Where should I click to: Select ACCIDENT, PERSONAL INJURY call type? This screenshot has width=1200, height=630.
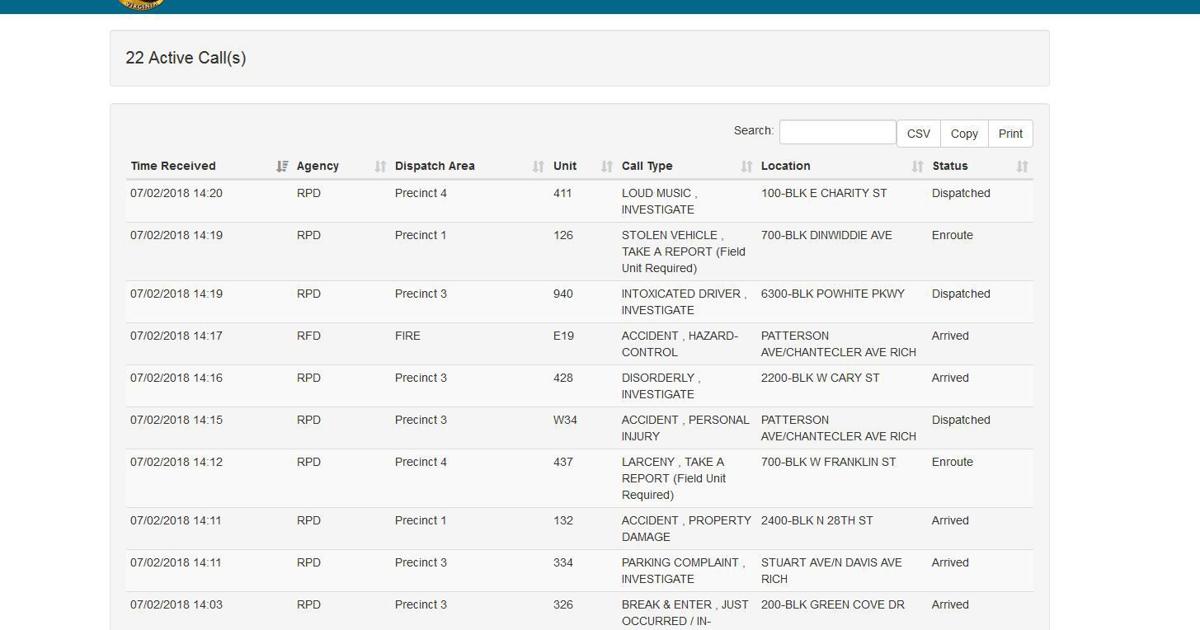pos(685,428)
